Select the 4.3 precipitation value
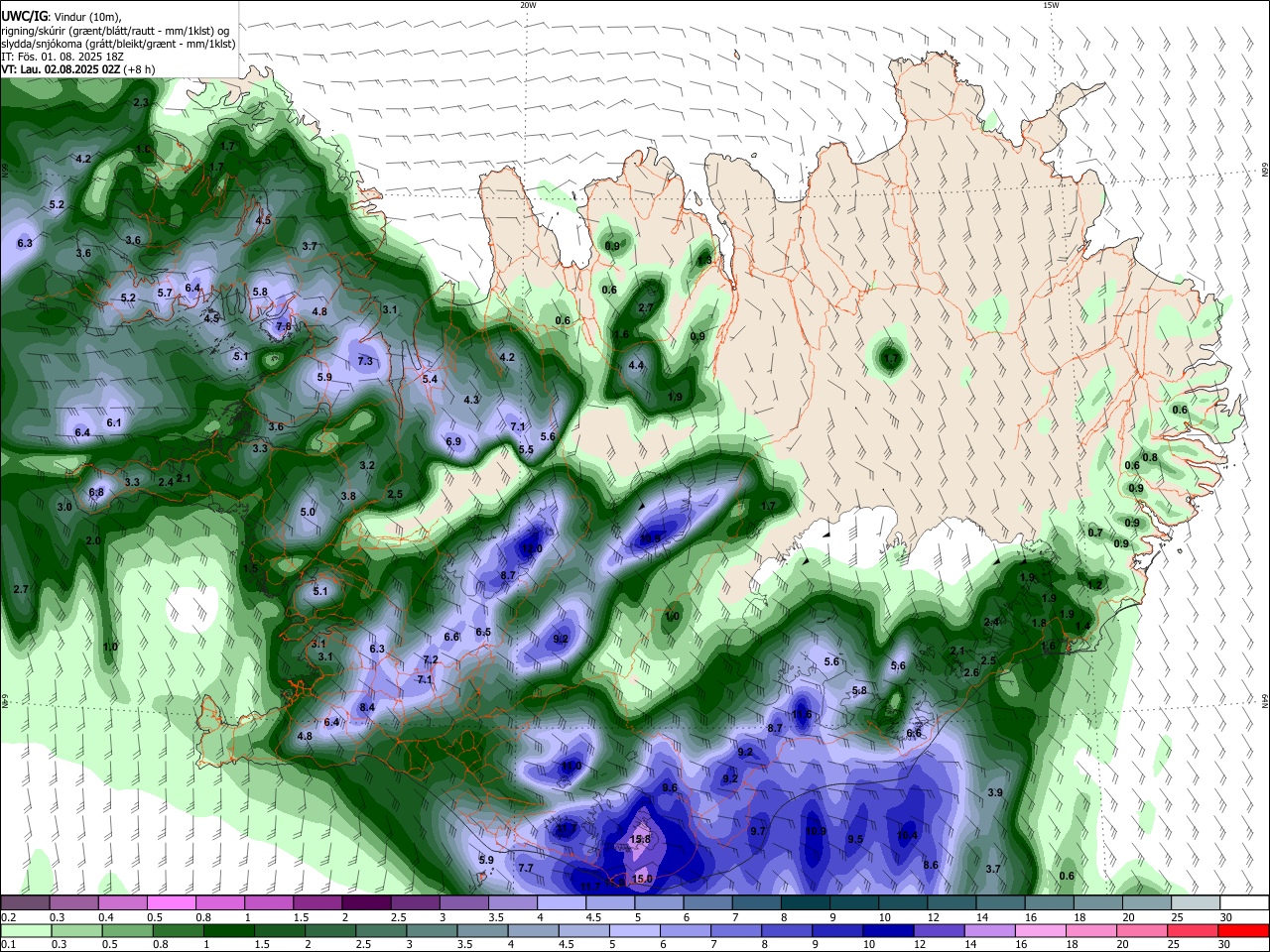 click(471, 401)
